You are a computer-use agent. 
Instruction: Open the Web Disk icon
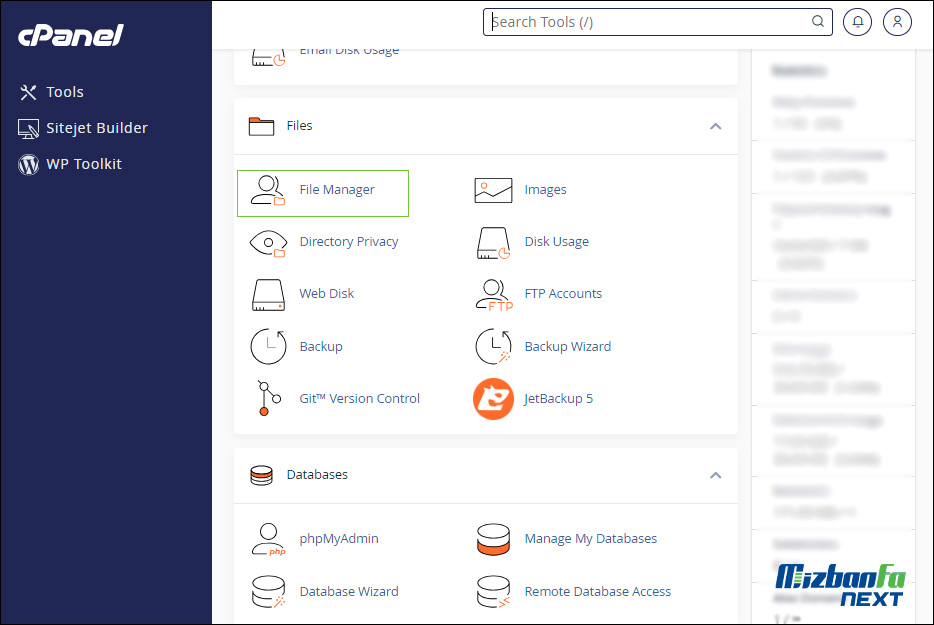pos(268,295)
